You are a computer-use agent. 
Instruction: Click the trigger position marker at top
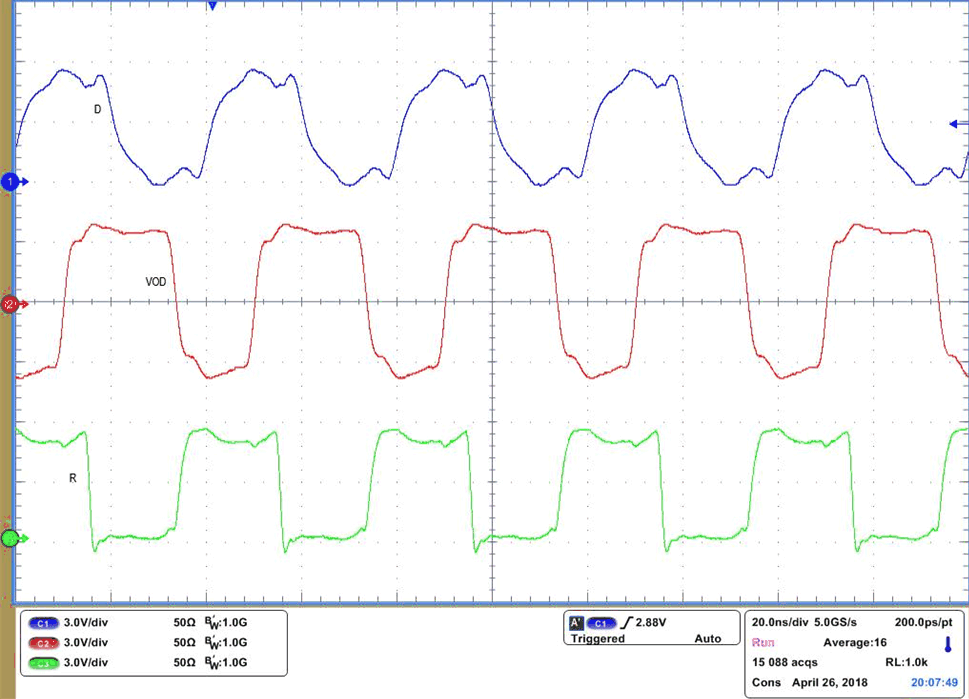pos(210,7)
